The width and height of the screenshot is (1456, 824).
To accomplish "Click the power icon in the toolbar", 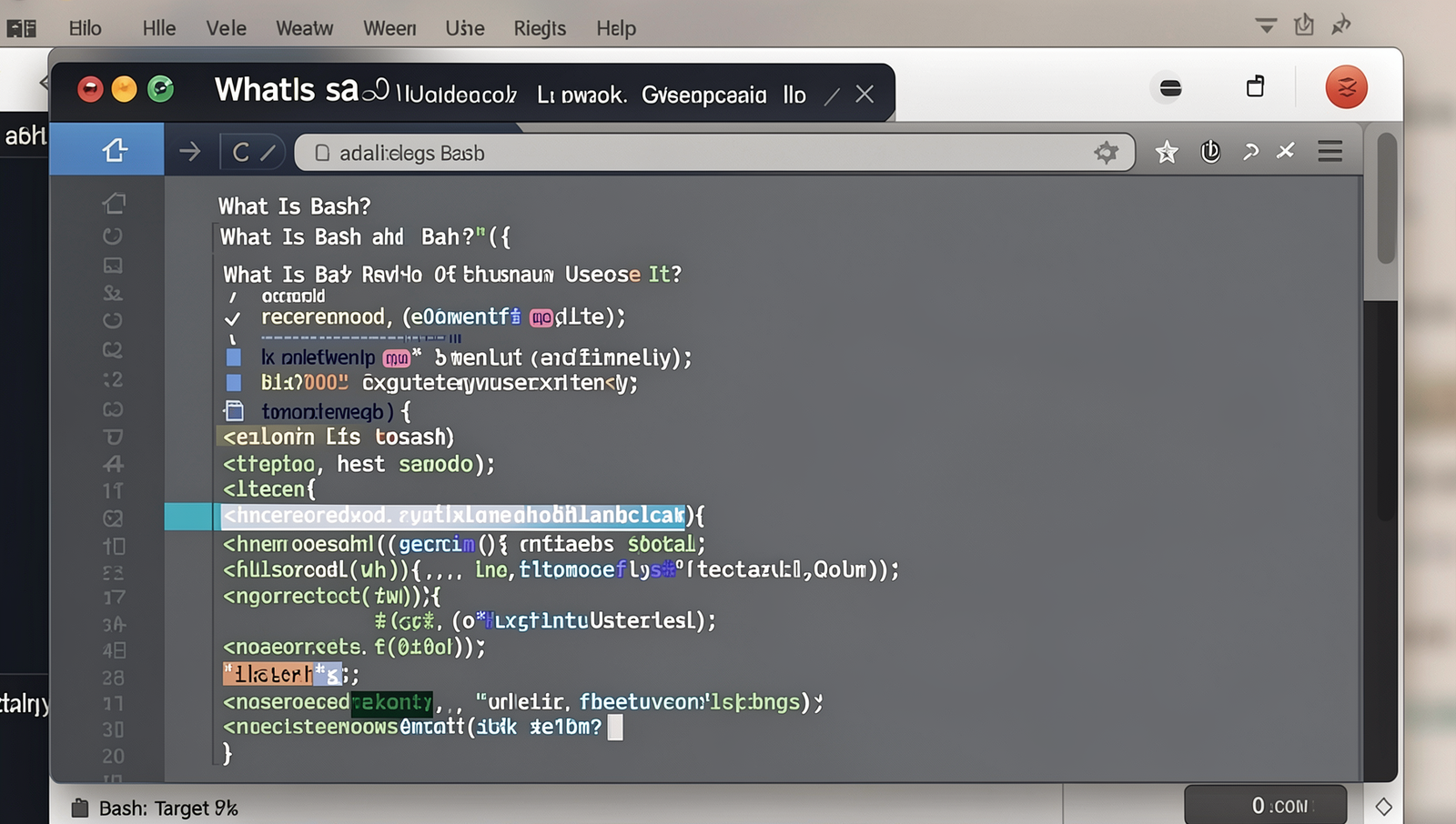I will 1210,151.
